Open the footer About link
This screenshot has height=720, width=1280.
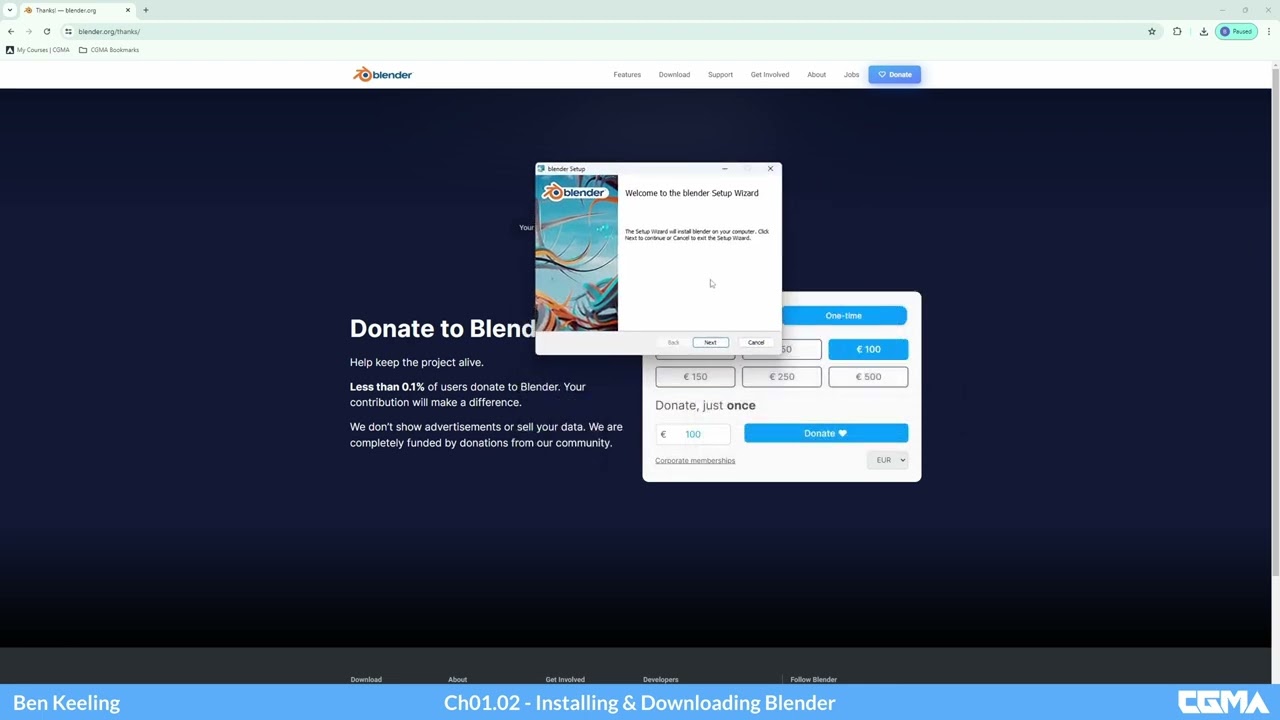click(457, 680)
